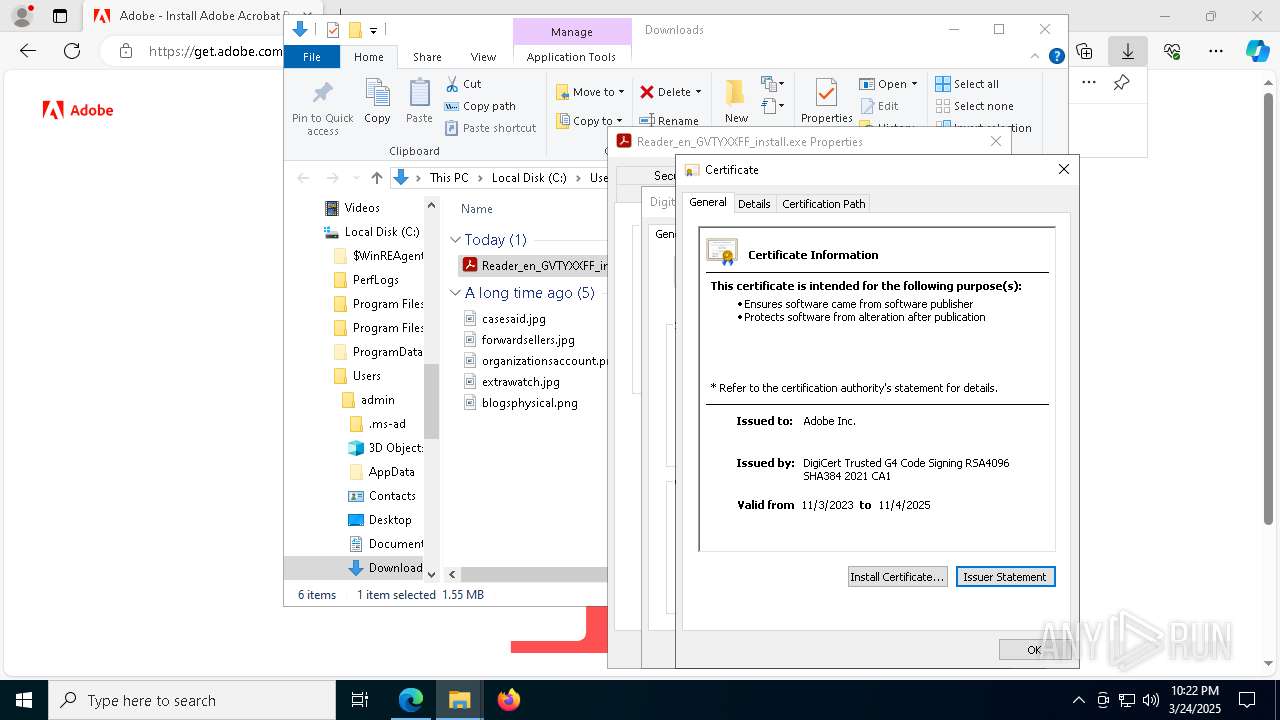Screen dimensions: 1280x720
Task: Click the Windows Start button
Action: coord(24,700)
